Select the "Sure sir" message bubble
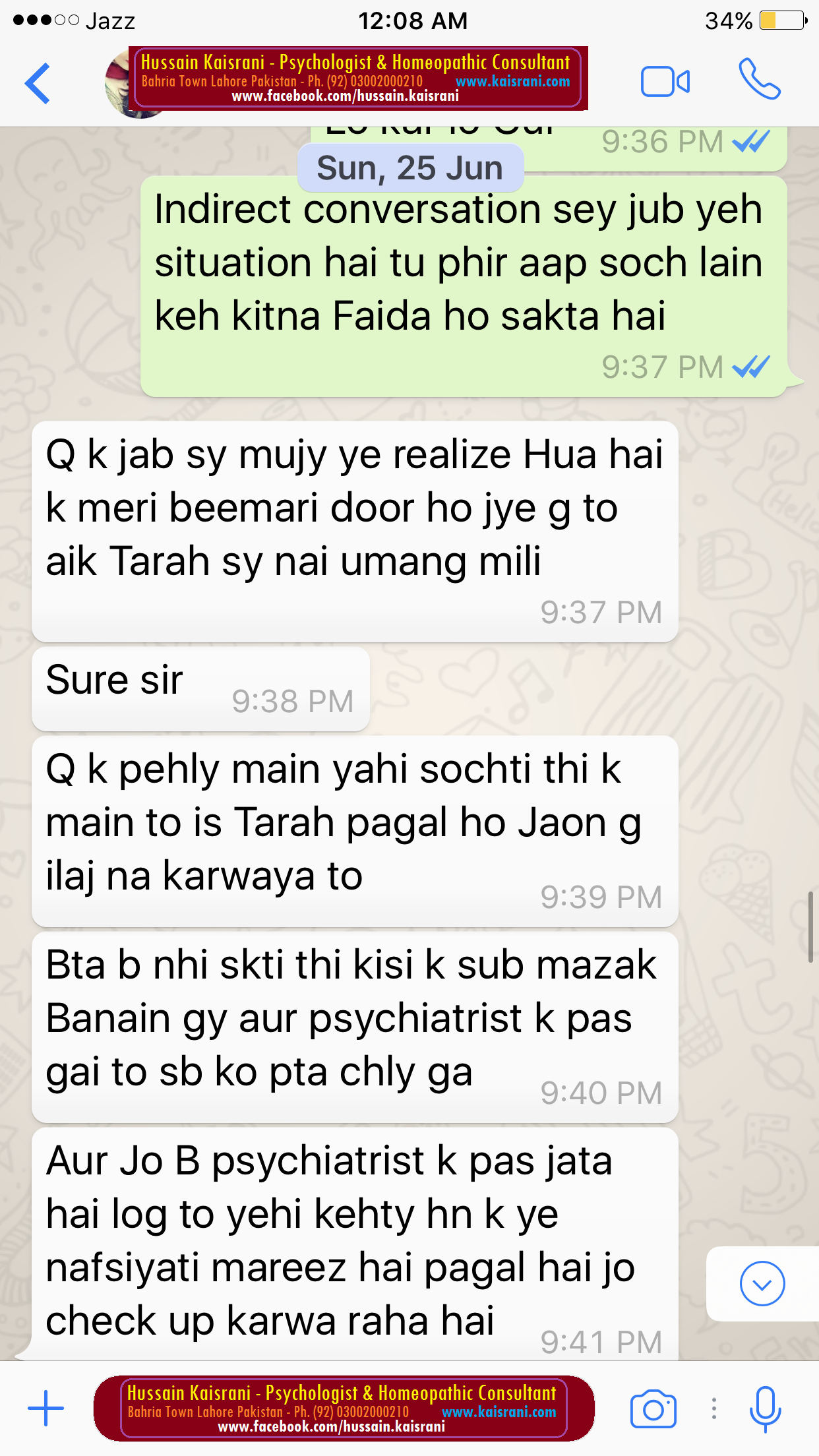Viewport: 819px width, 1456px height. click(200, 688)
